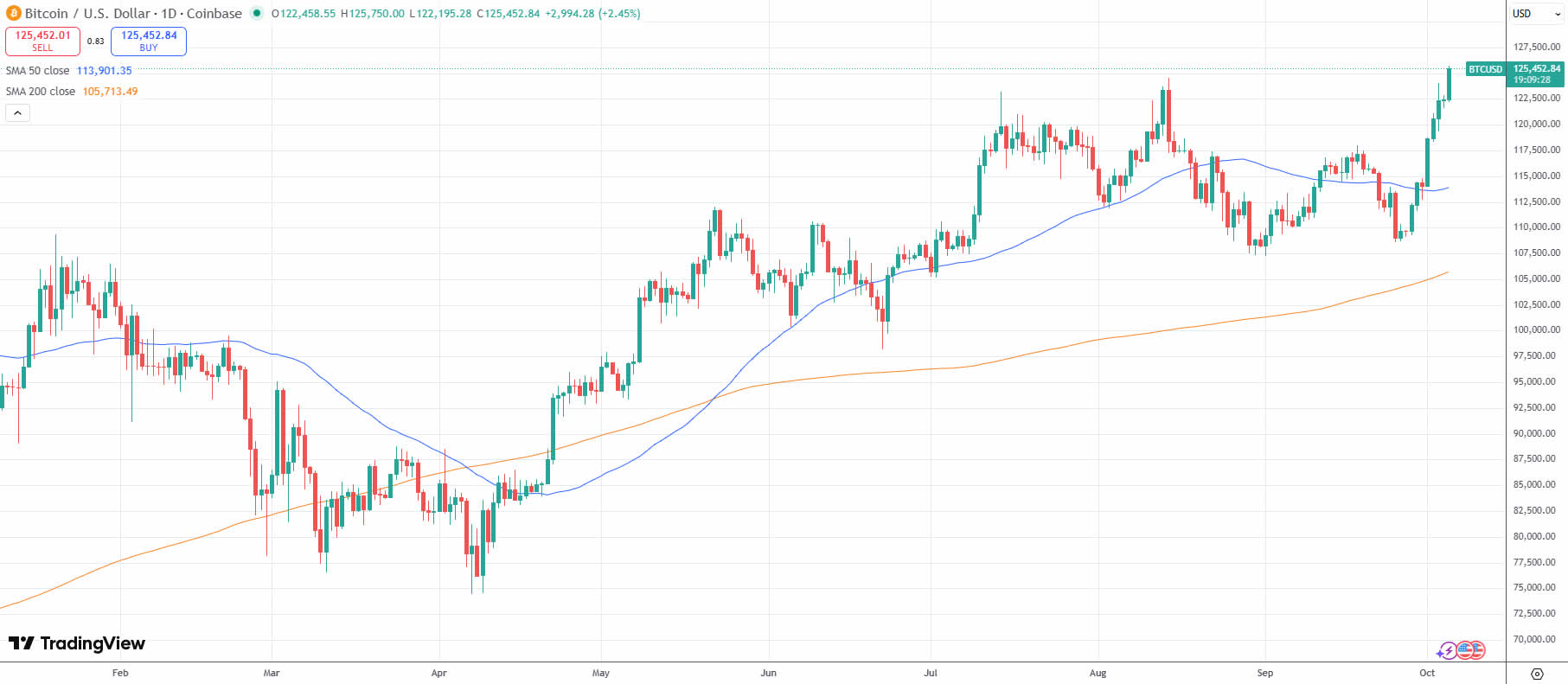Click the BUY order button showing 125,452.84
Image resolution: width=1568 pixels, height=684 pixels.
[x=148, y=41]
